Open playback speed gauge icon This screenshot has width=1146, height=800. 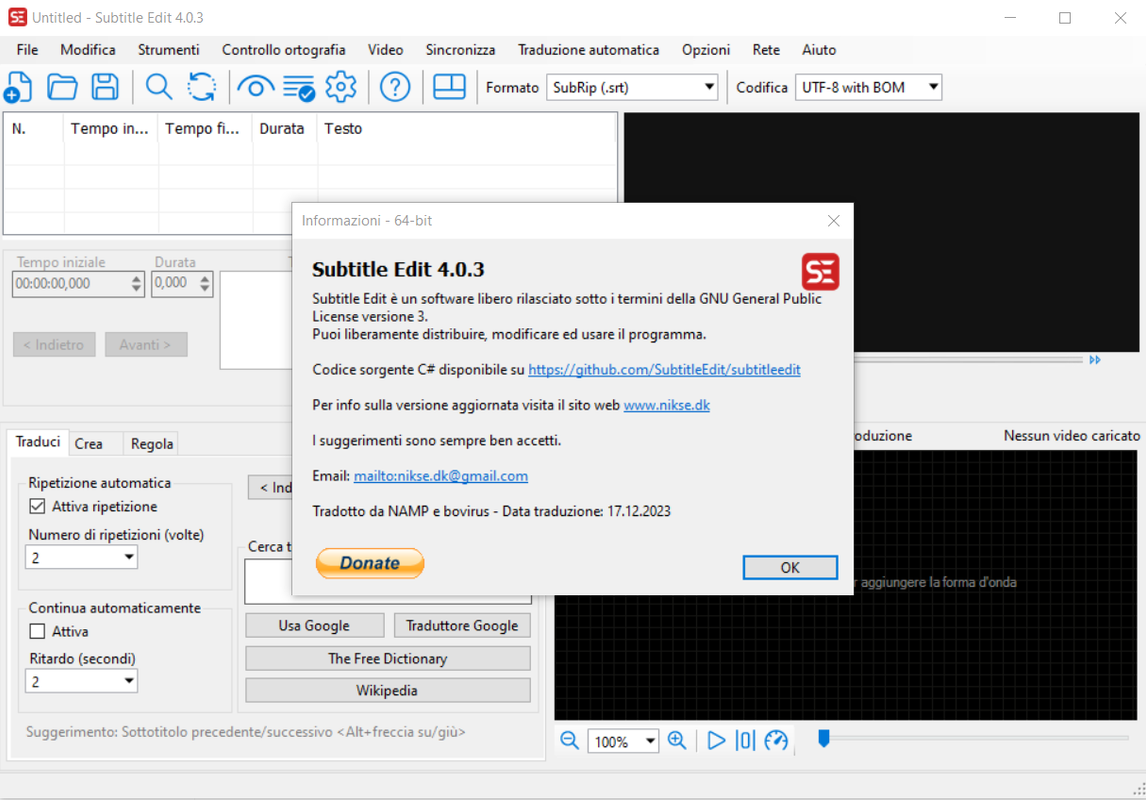pos(776,740)
